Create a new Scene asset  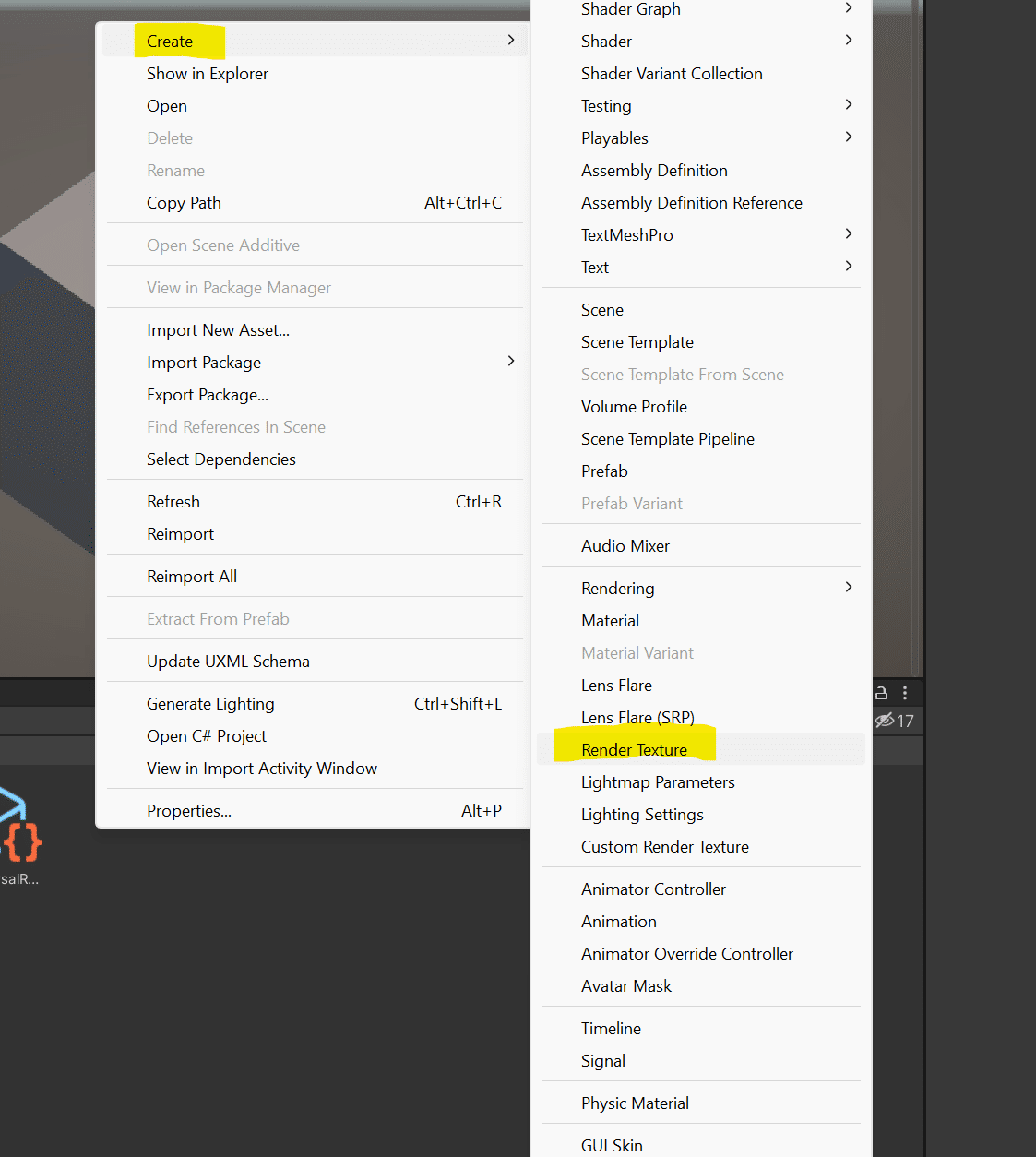click(x=701, y=310)
